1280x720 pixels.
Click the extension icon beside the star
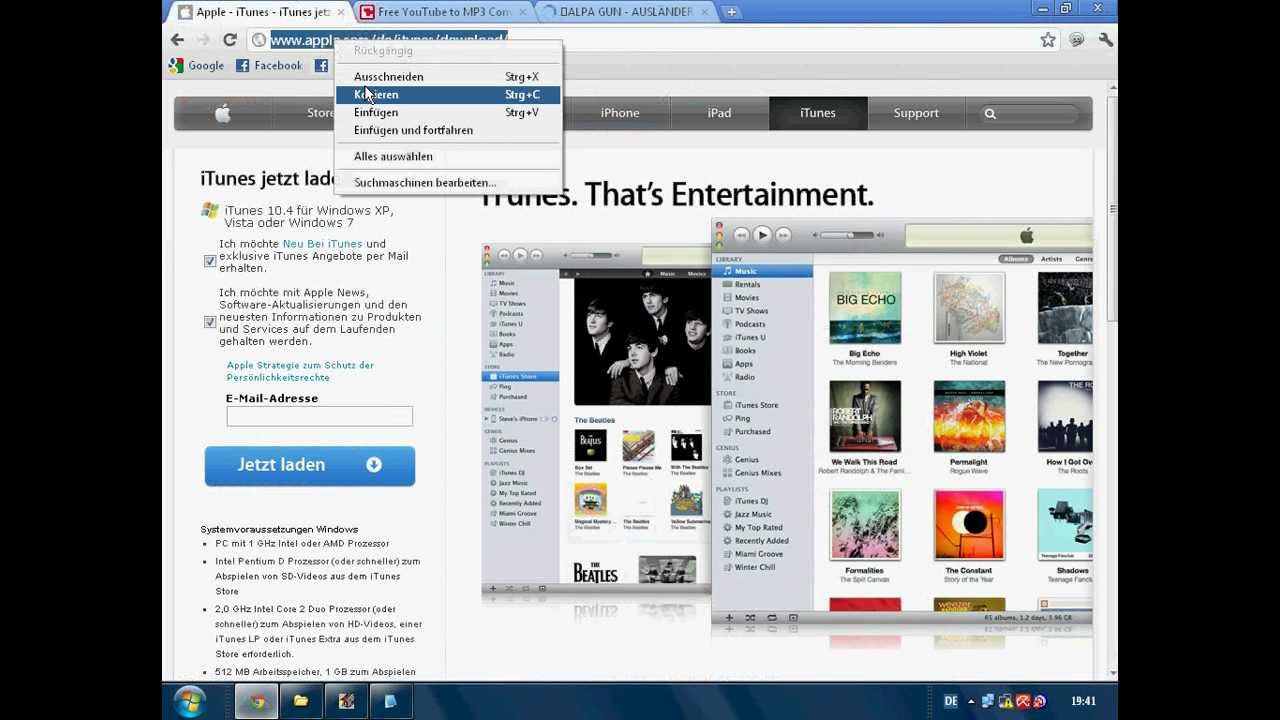1077,40
